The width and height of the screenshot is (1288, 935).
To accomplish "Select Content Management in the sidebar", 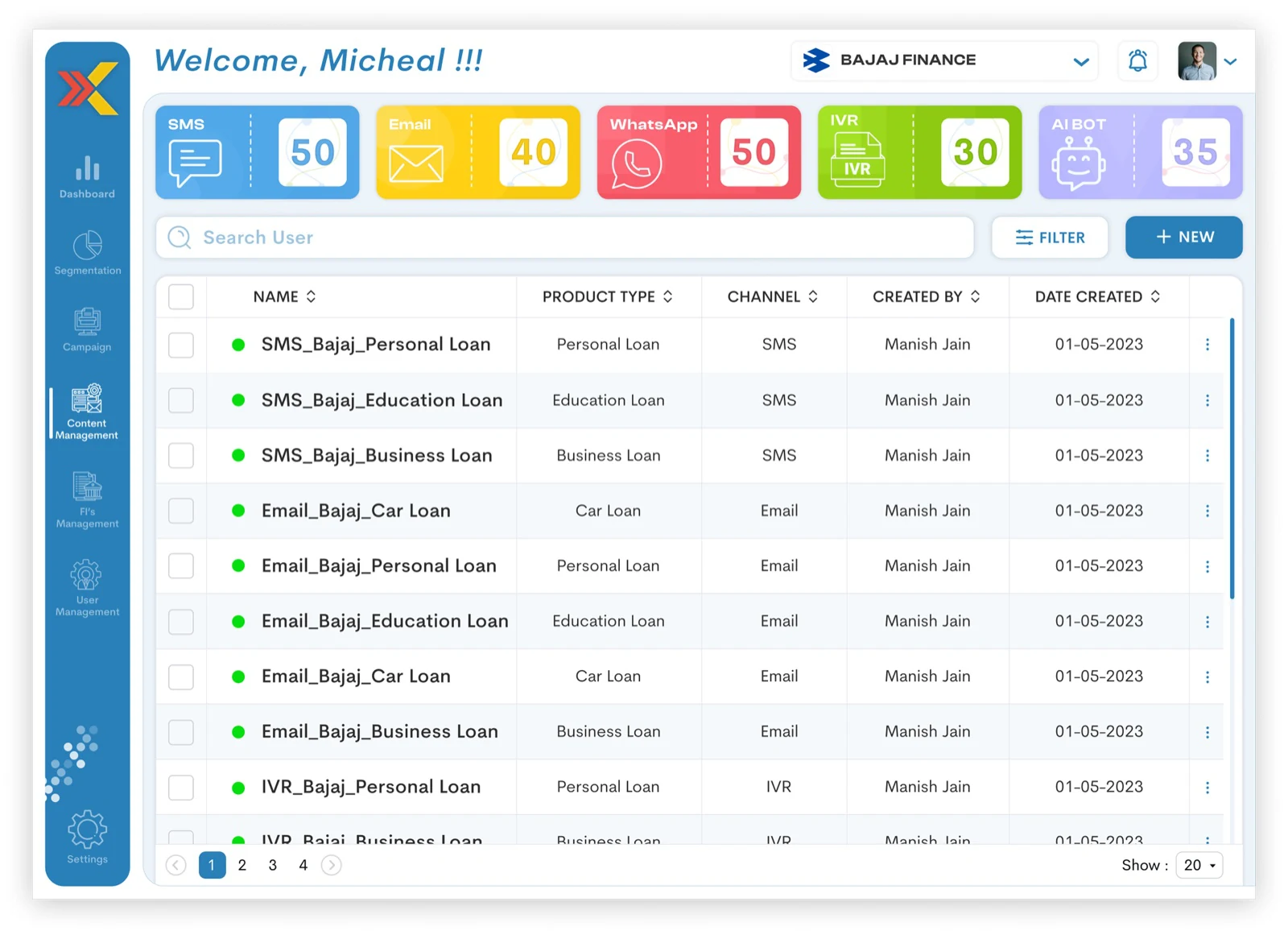I will [87, 412].
